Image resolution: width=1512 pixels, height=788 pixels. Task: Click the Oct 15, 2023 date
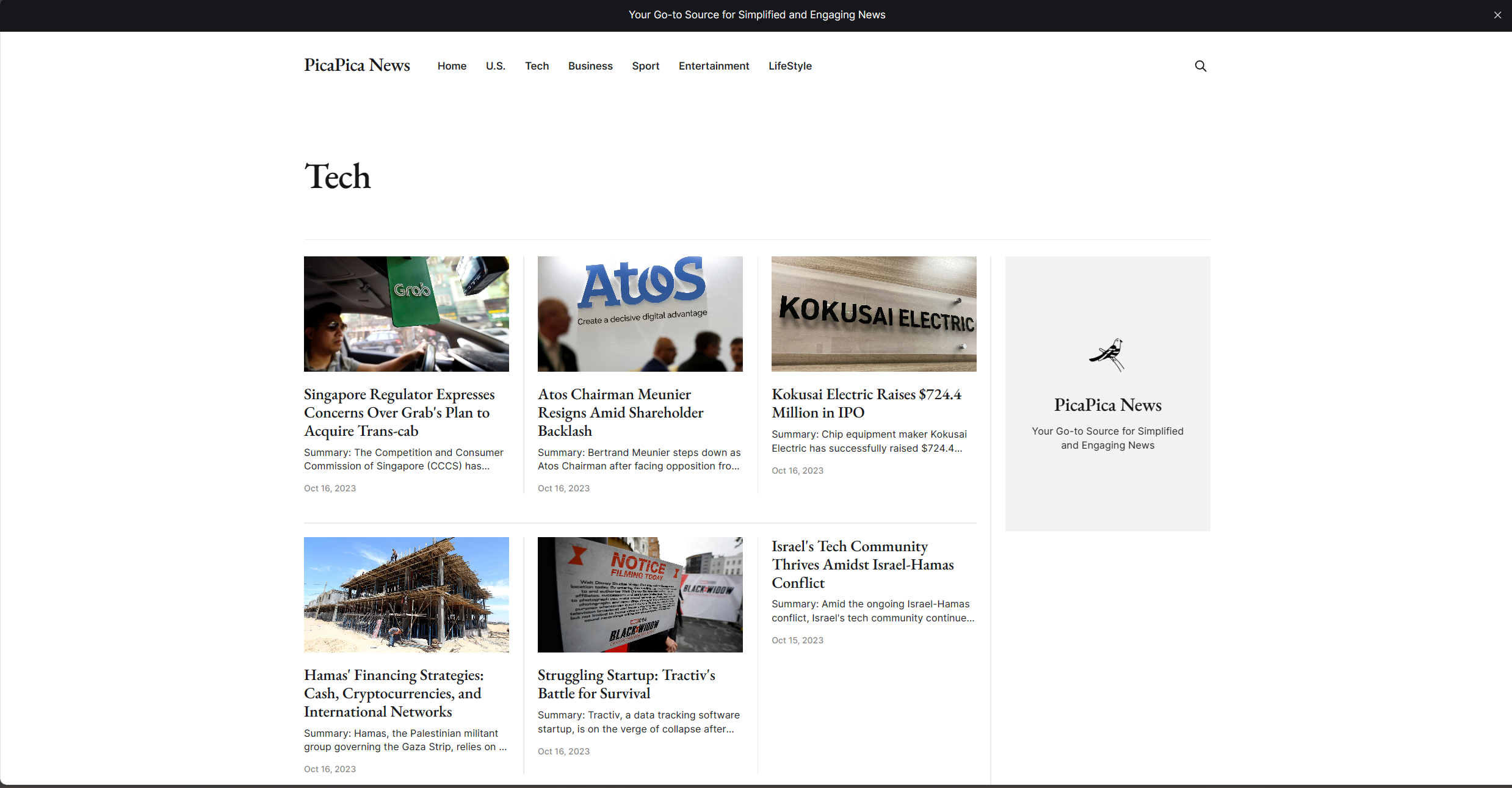pyautogui.click(x=797, y=640)
